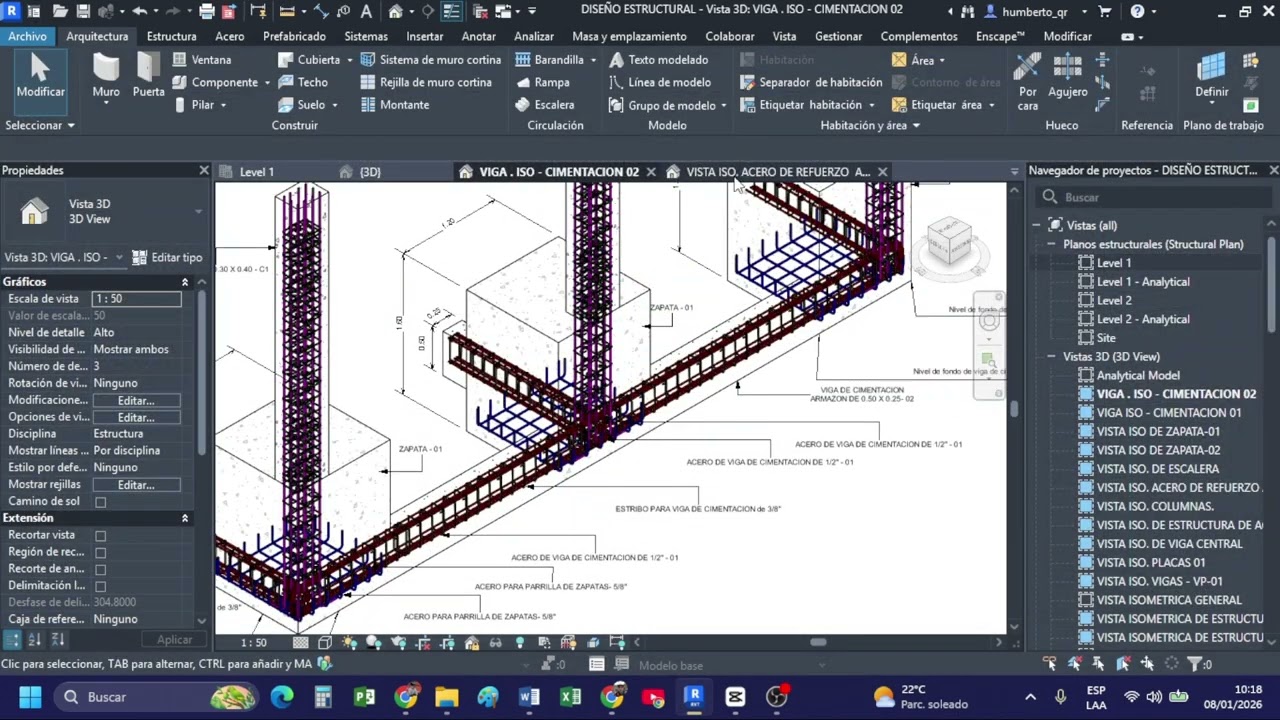
Task: Click Editar tipo button
Action: [x=167, y=257]
